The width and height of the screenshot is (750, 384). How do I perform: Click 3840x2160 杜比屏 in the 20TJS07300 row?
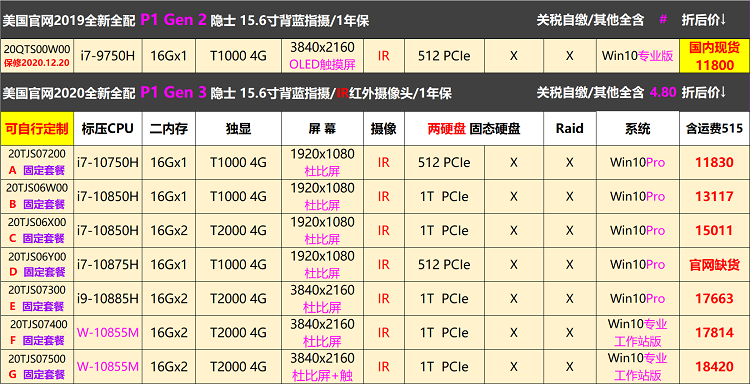[x=322, y=298]
